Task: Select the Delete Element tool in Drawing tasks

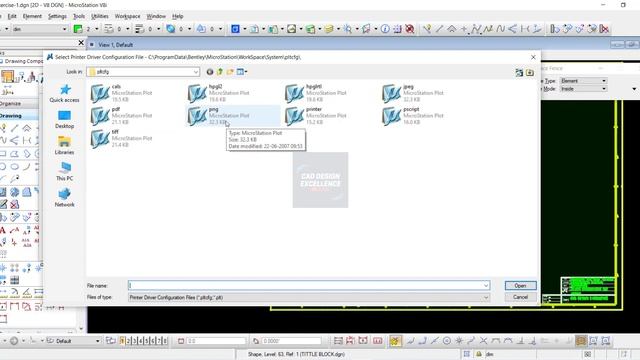Action: (x=15, y=204)
